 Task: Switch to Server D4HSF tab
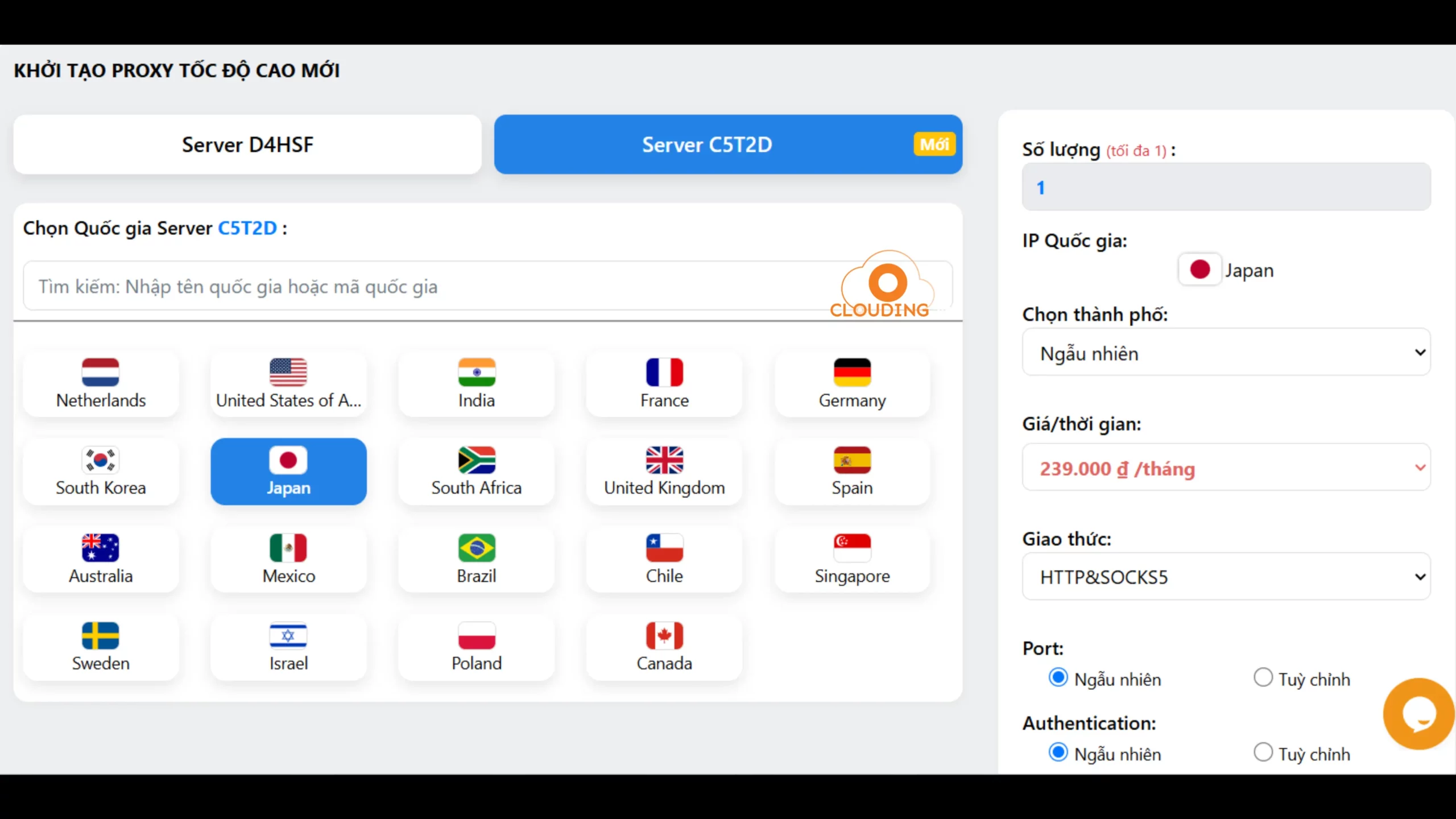point(247,144)
